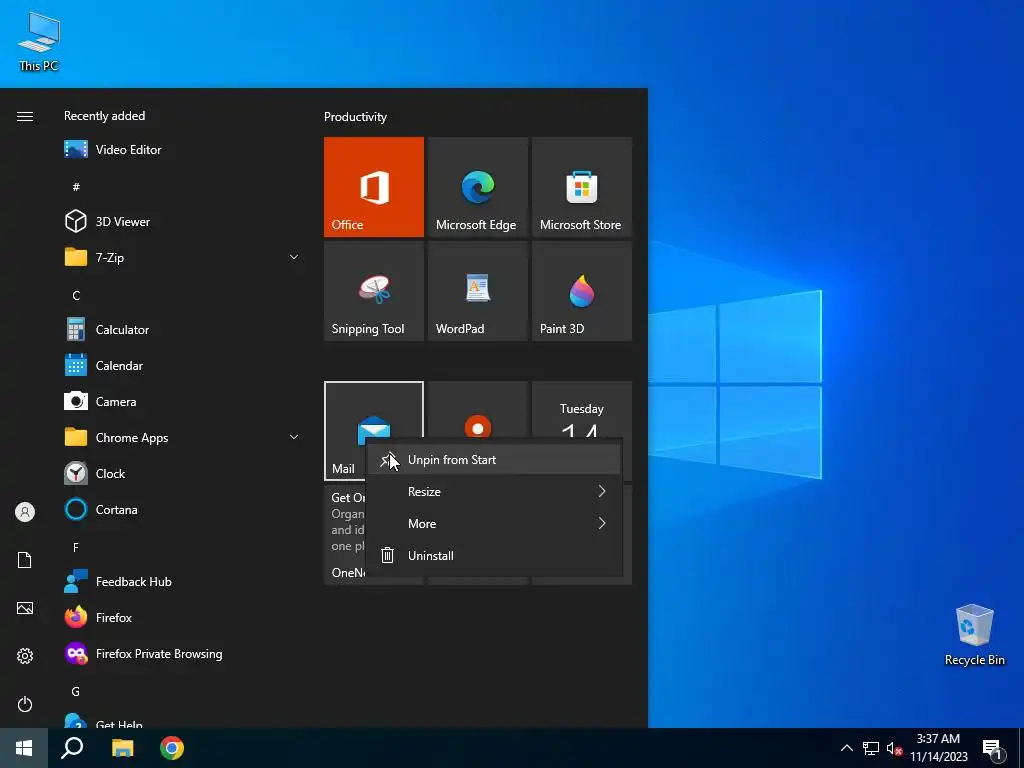
Task: Select Unpin from Start
Action: [x=494, y=460]
